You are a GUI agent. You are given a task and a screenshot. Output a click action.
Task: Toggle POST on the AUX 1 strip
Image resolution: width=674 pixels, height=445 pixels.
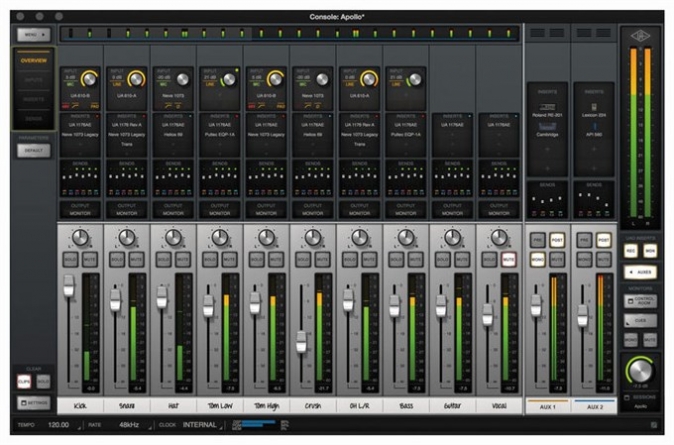coord(557,240)
